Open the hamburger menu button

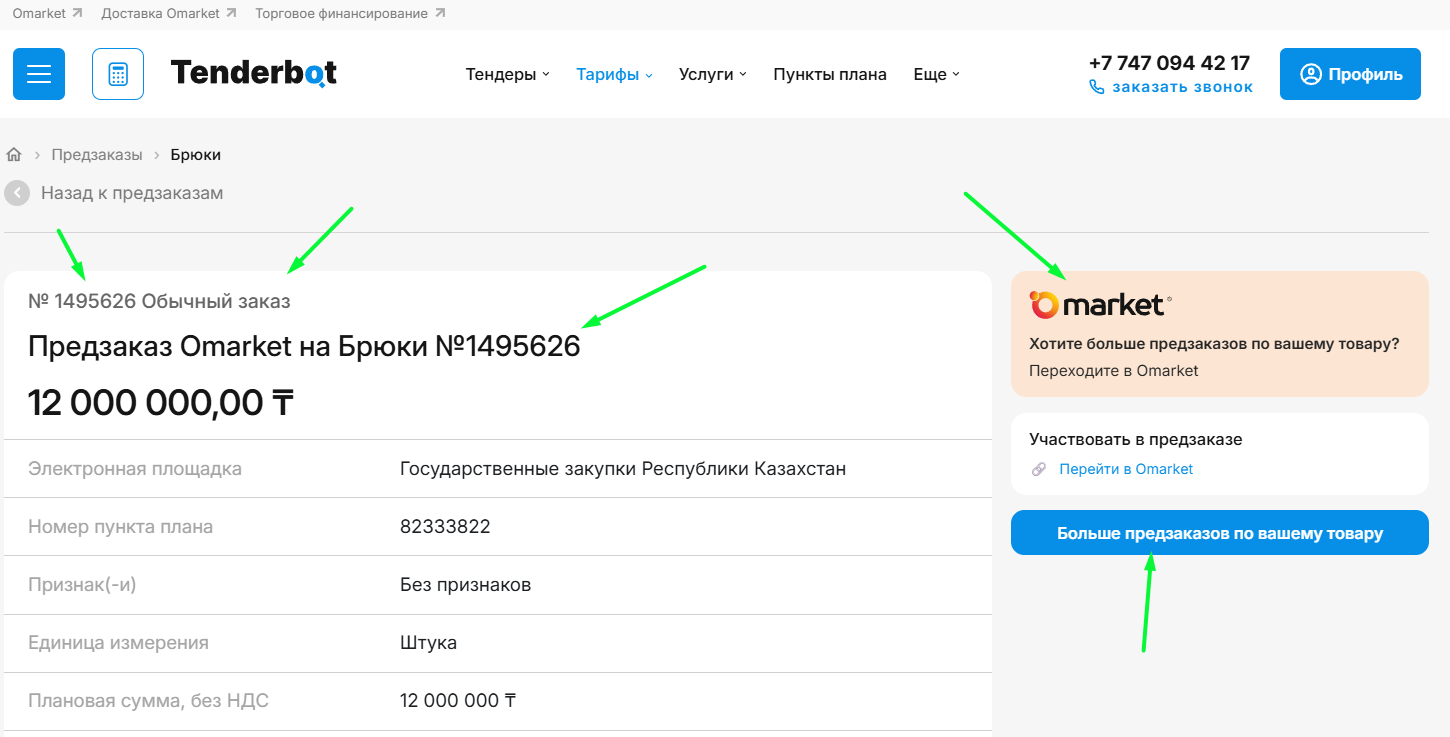click(39, 74)
